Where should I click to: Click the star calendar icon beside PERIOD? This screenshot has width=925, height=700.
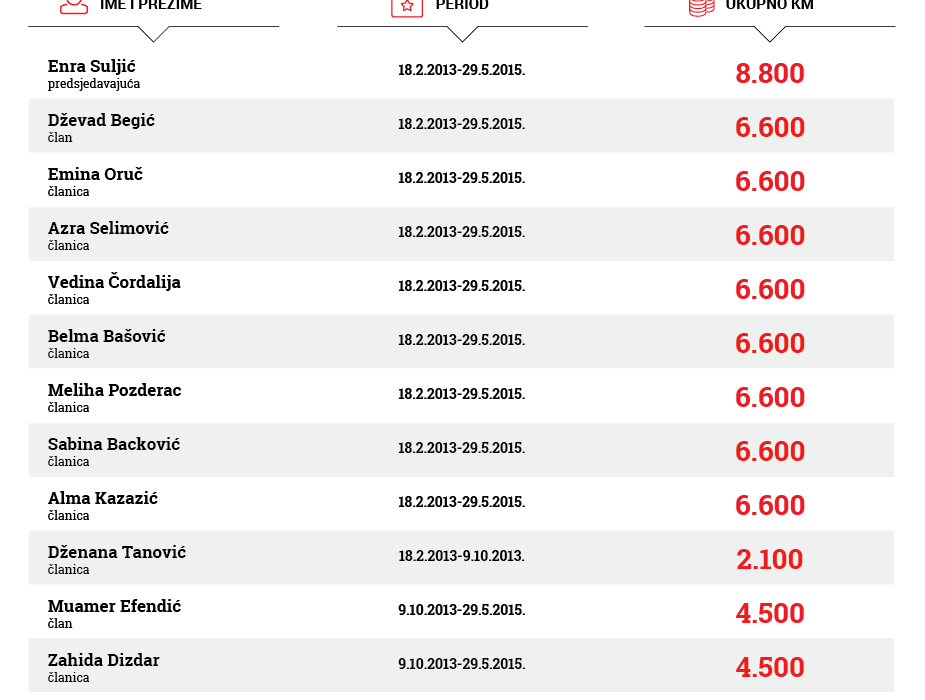point(406,6)
